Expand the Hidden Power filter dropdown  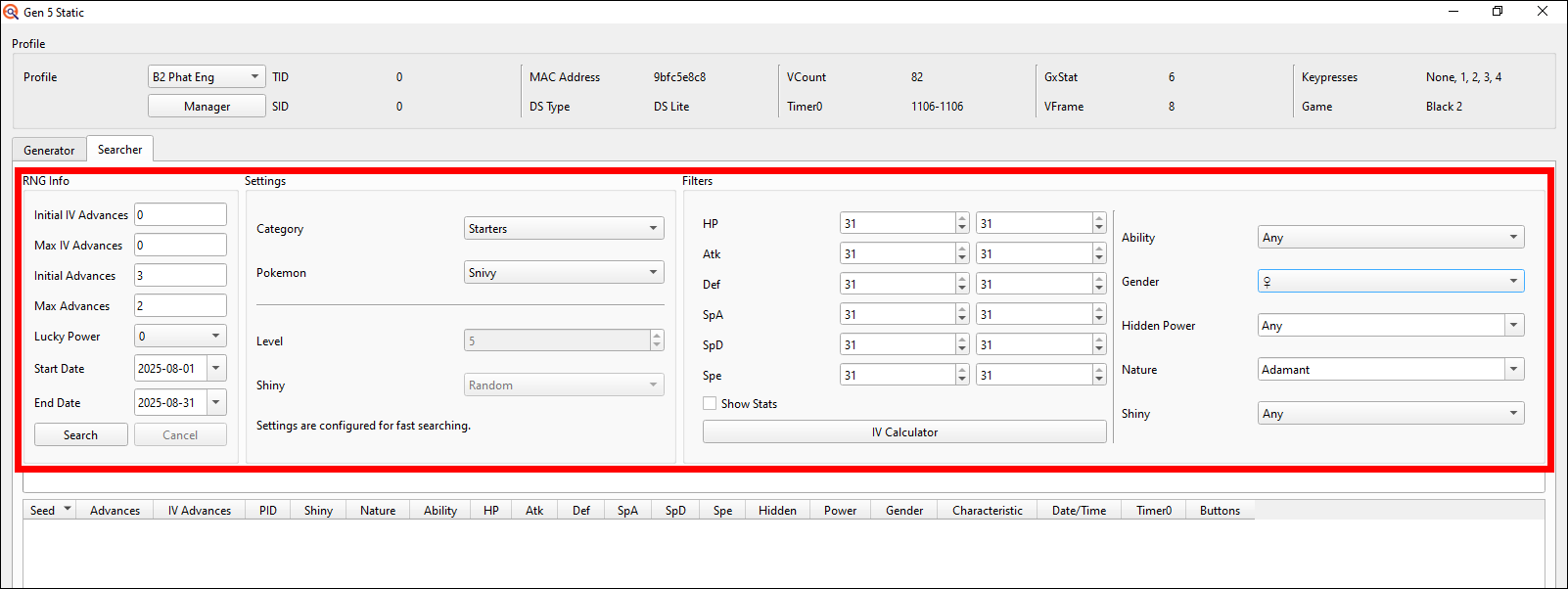(x=1514, y=325)
